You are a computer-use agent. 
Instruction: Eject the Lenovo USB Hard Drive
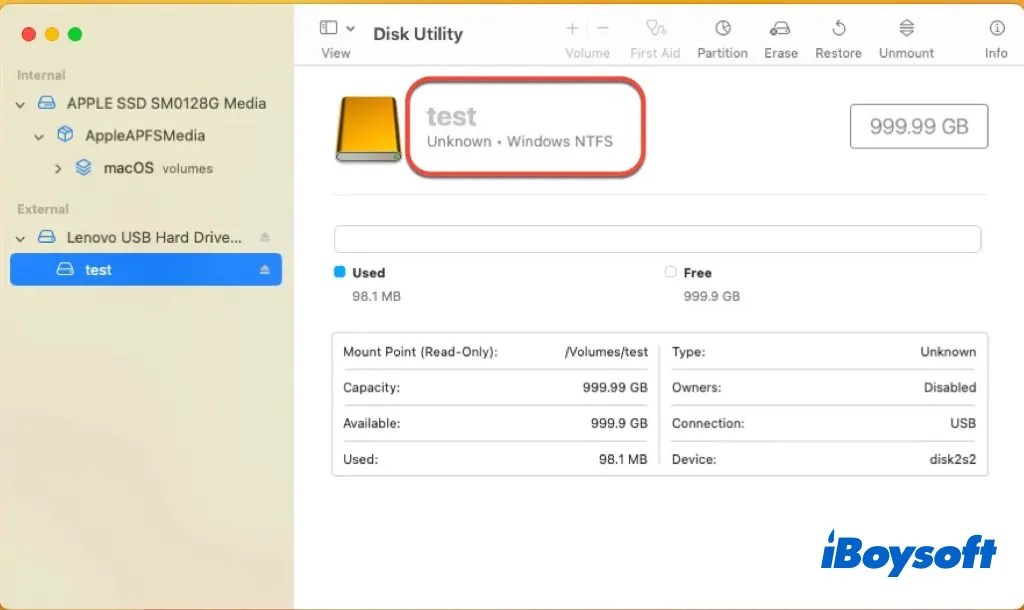click(x=264, y=237)
